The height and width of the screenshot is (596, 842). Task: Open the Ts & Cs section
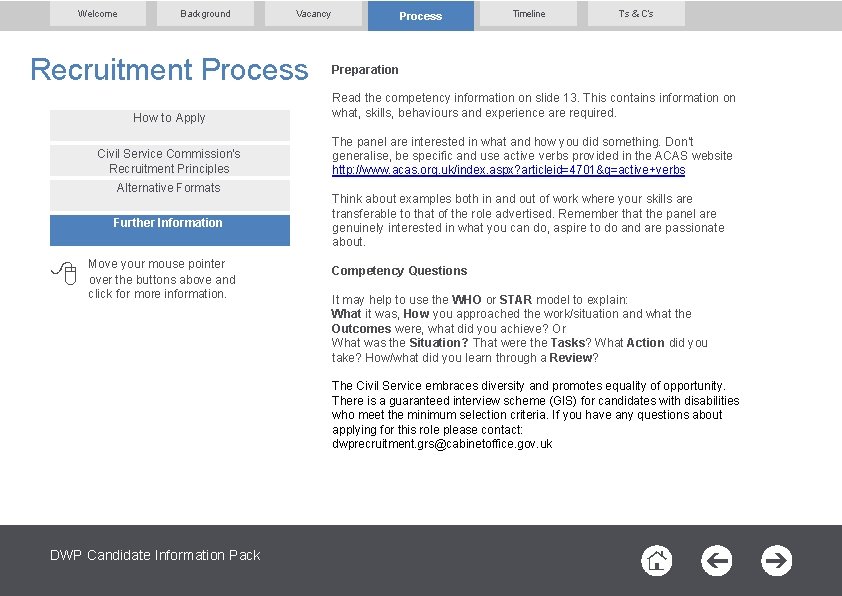635,14
